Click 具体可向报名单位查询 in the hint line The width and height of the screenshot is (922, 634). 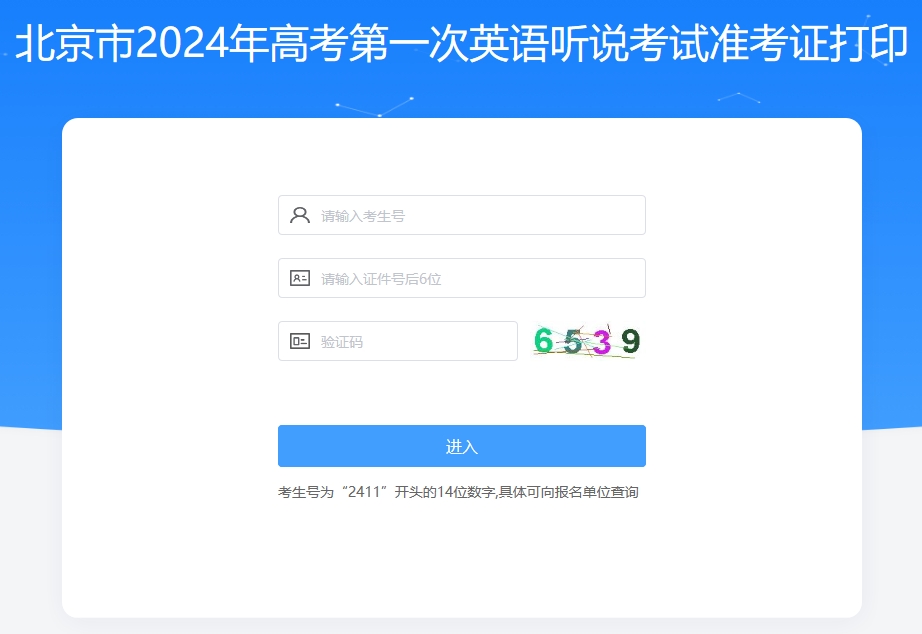click(569, 492)
